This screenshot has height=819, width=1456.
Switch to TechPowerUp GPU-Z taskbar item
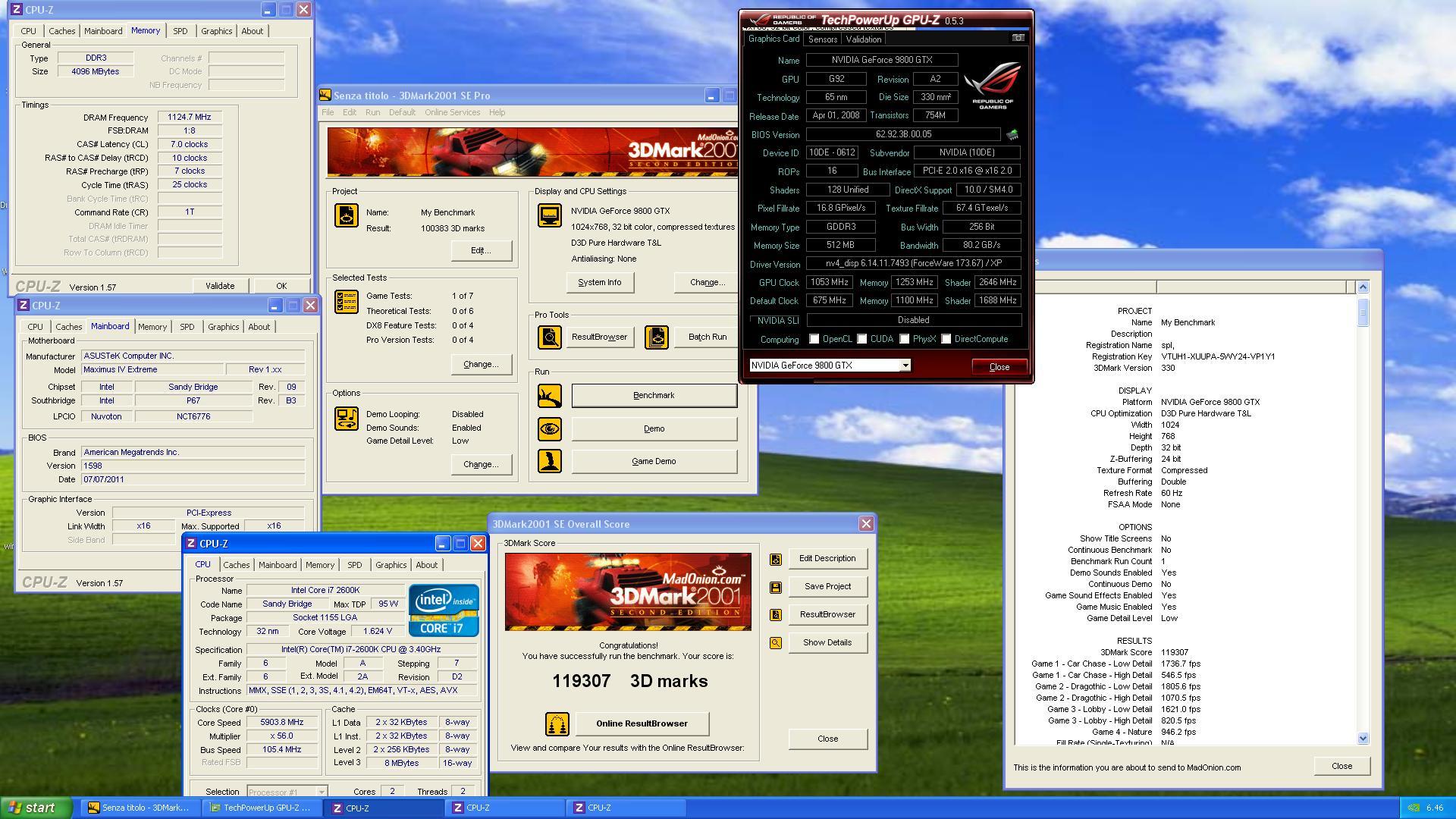[x=261, y=808]
